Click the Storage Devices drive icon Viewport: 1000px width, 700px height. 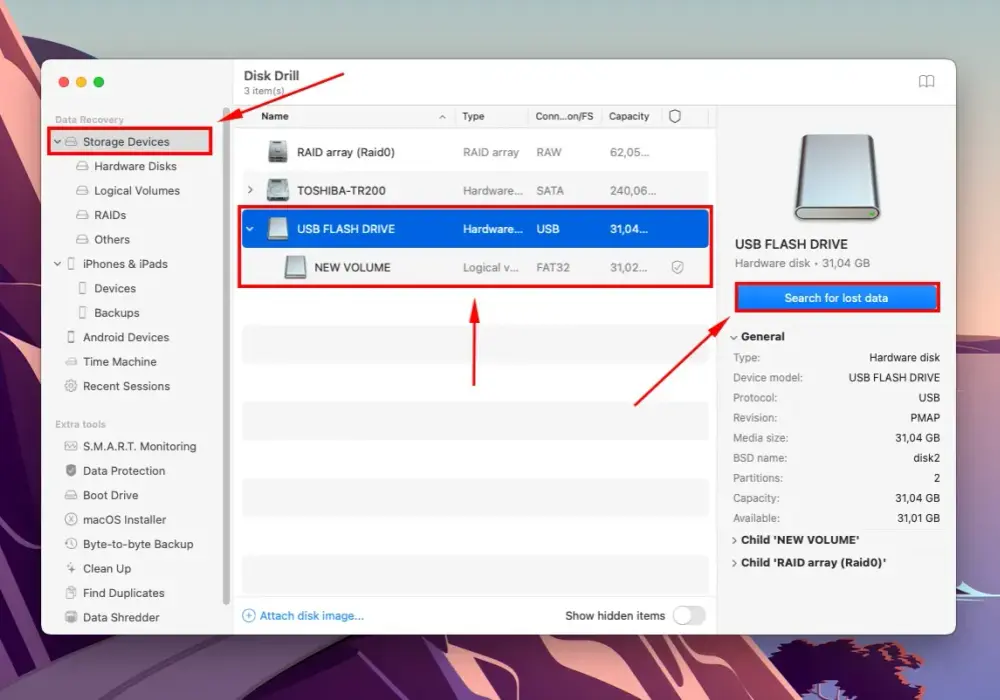point(71,142)
